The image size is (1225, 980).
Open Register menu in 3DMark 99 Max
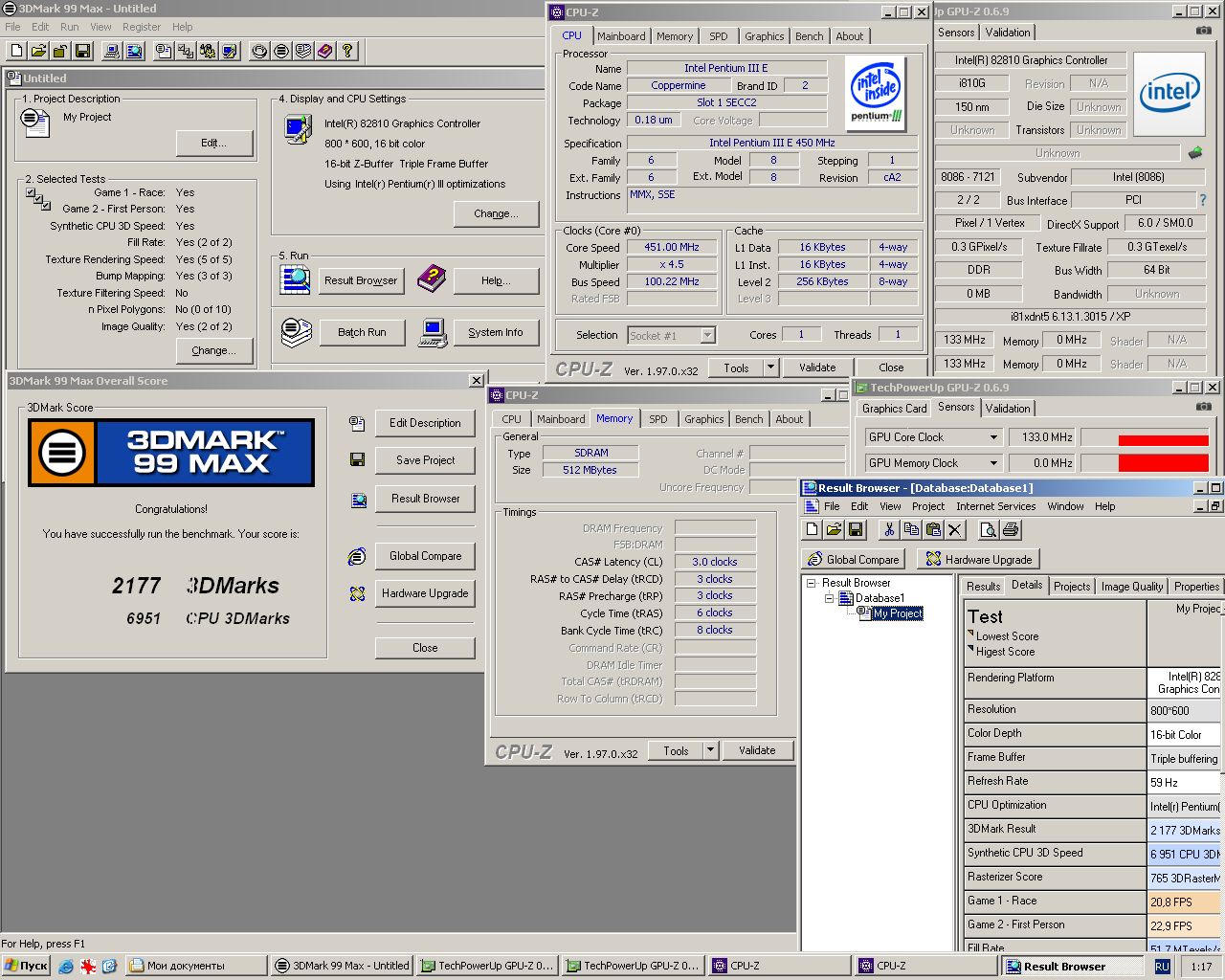142,27
